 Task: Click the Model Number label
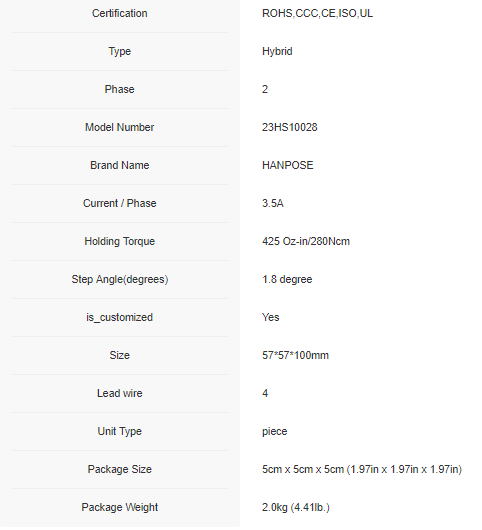click(x=120, y=127)
